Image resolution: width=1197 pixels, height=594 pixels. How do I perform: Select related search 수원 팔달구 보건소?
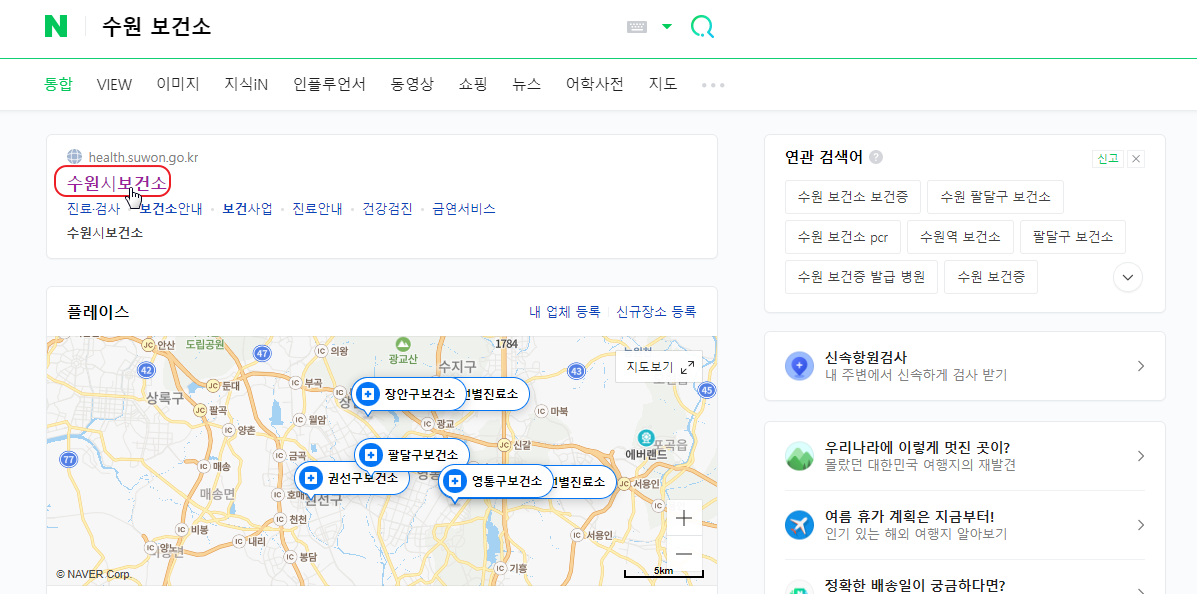click(995, 197)
